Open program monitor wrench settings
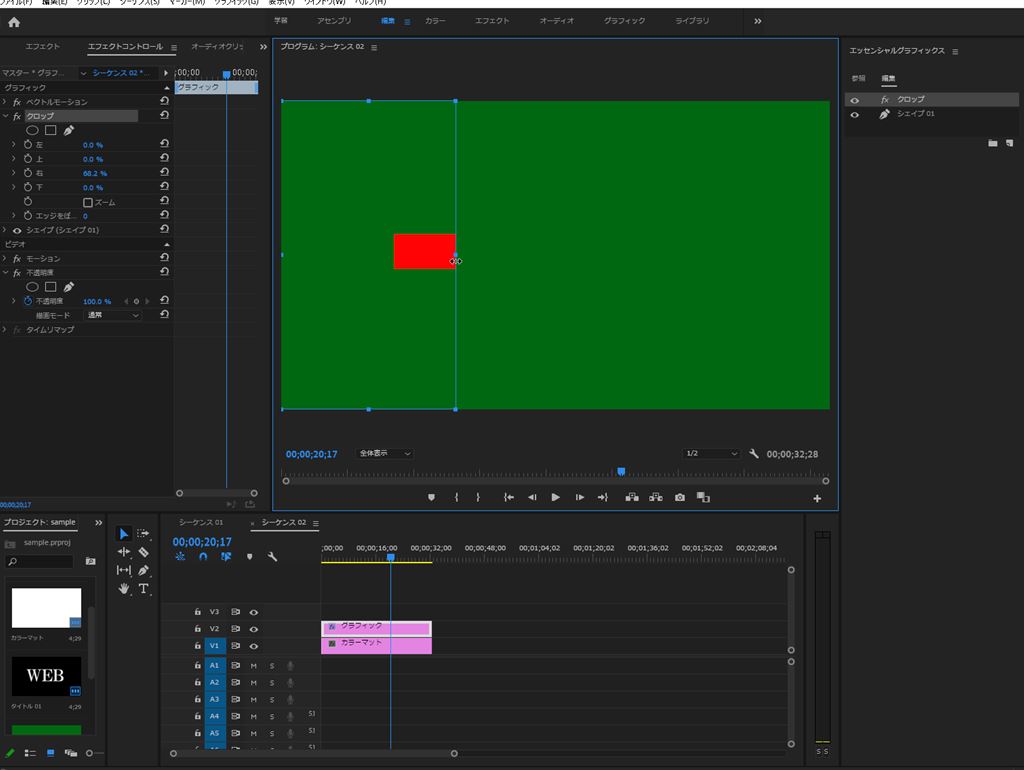The width and height of the screenshot is (1024, 770). tap(754, 454)
